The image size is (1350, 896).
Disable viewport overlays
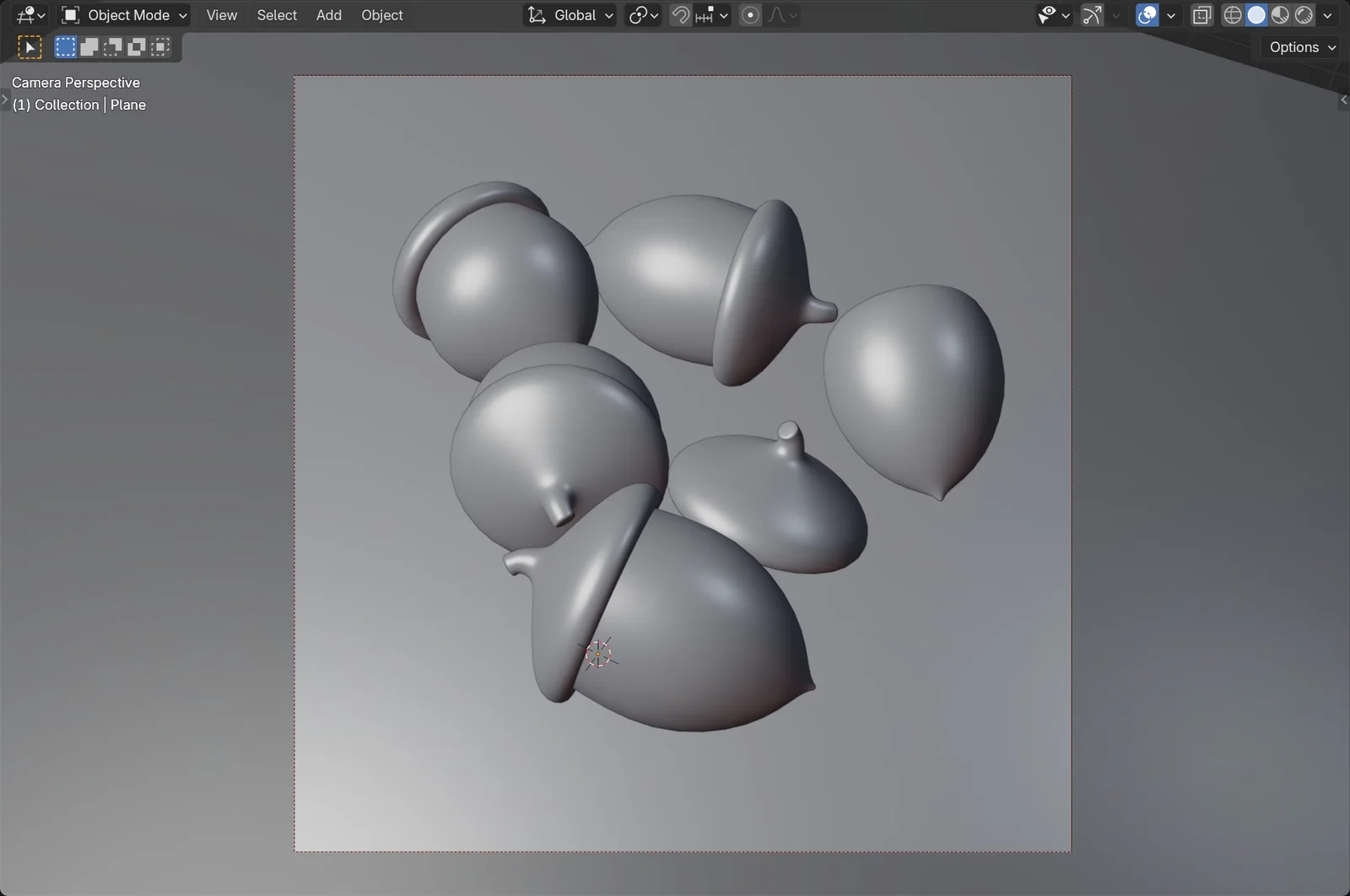[x=1147, y=14]
